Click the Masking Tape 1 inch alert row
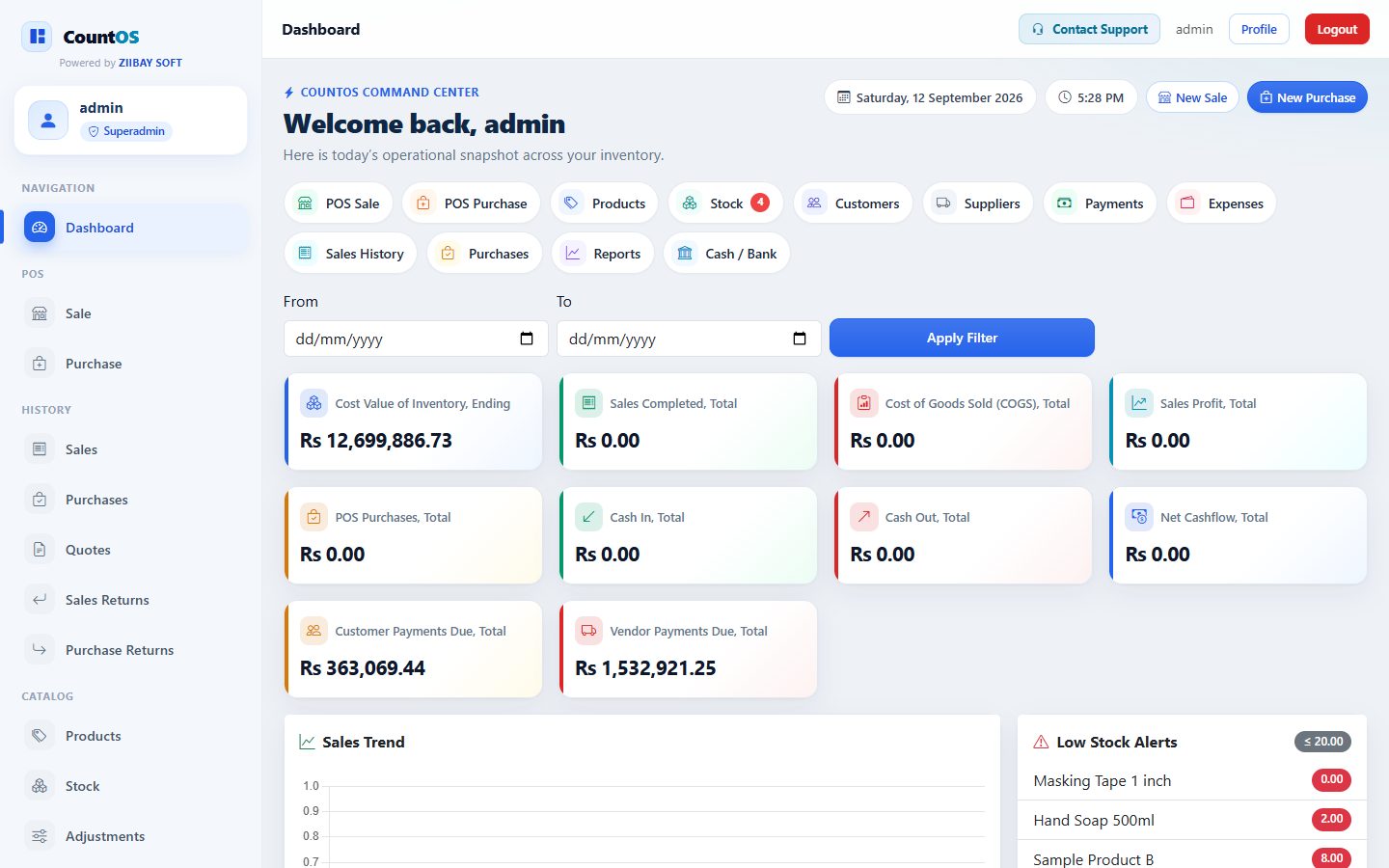1389x868 pixels. point(1192,780)
